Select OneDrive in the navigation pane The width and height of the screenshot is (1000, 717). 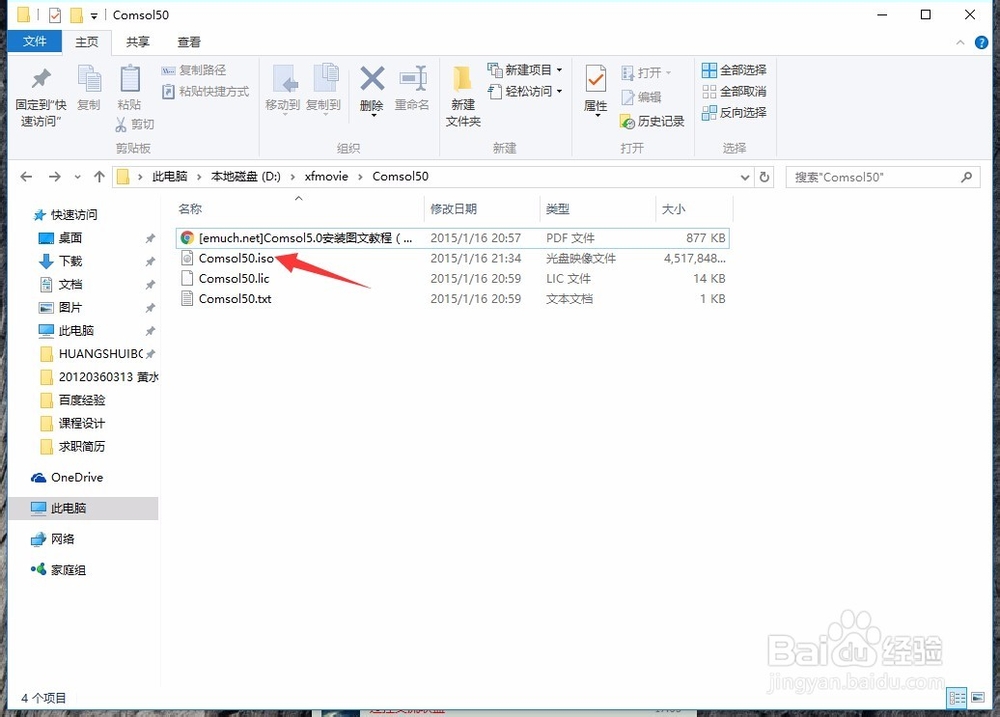point(77,477)
